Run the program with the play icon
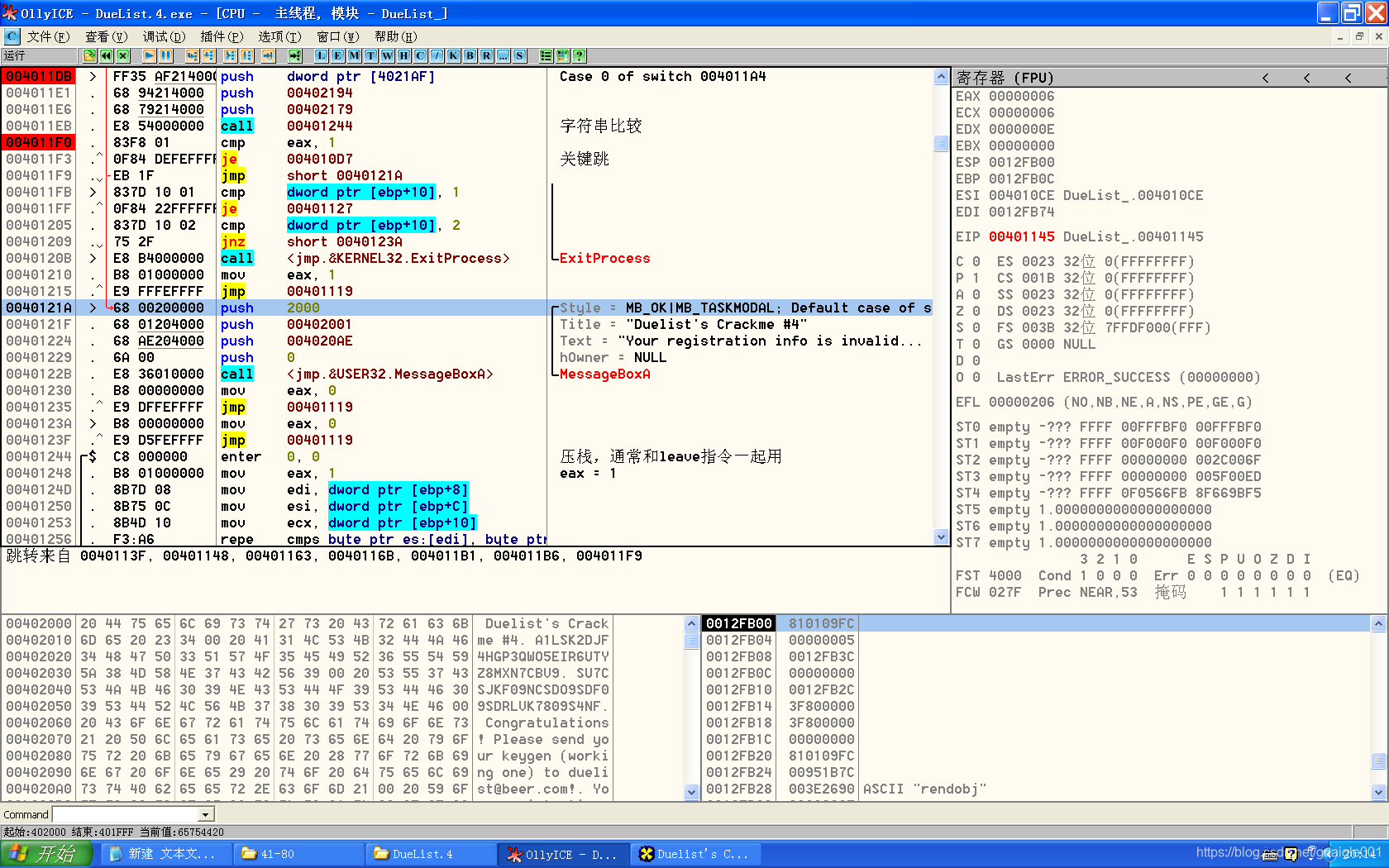Viewport: 1389px width, 868px height. (149, 55)
